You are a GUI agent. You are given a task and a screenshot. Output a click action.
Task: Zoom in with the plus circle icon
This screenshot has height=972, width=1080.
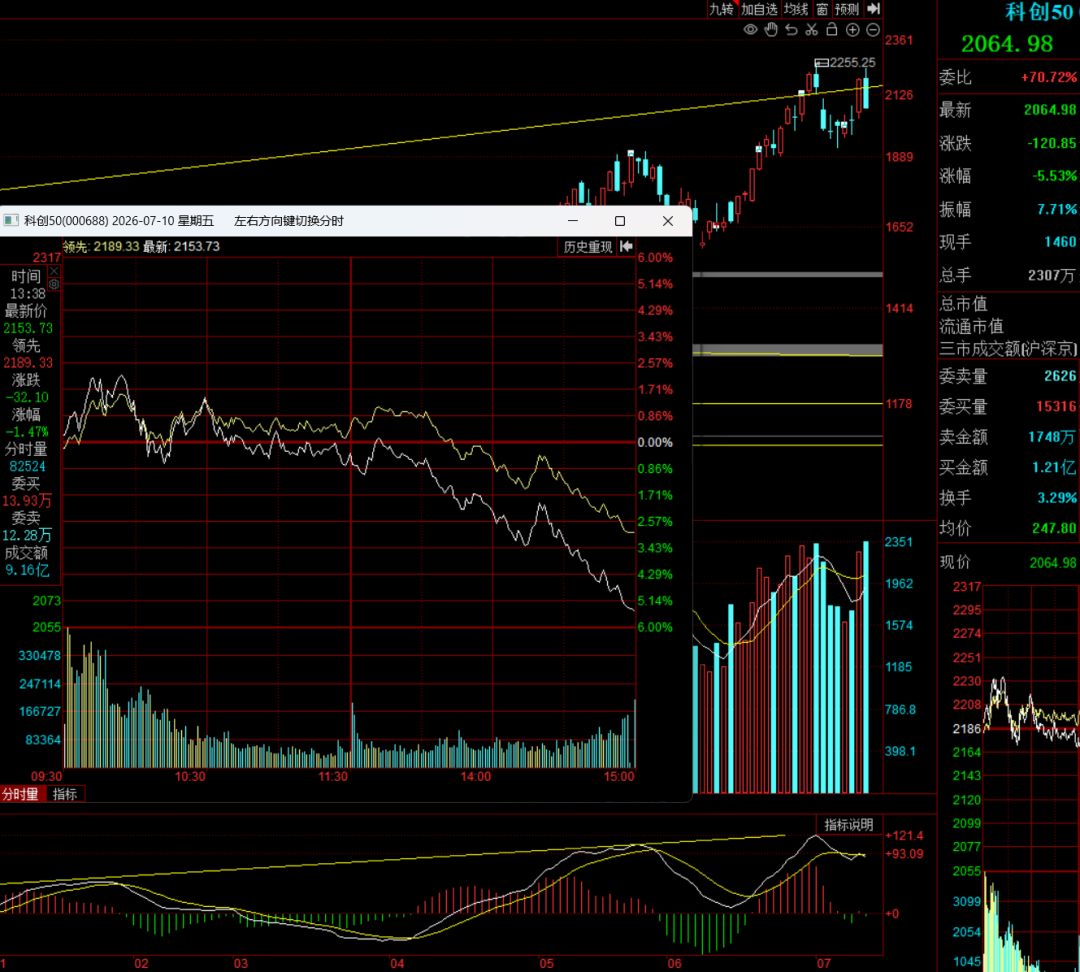853,30
